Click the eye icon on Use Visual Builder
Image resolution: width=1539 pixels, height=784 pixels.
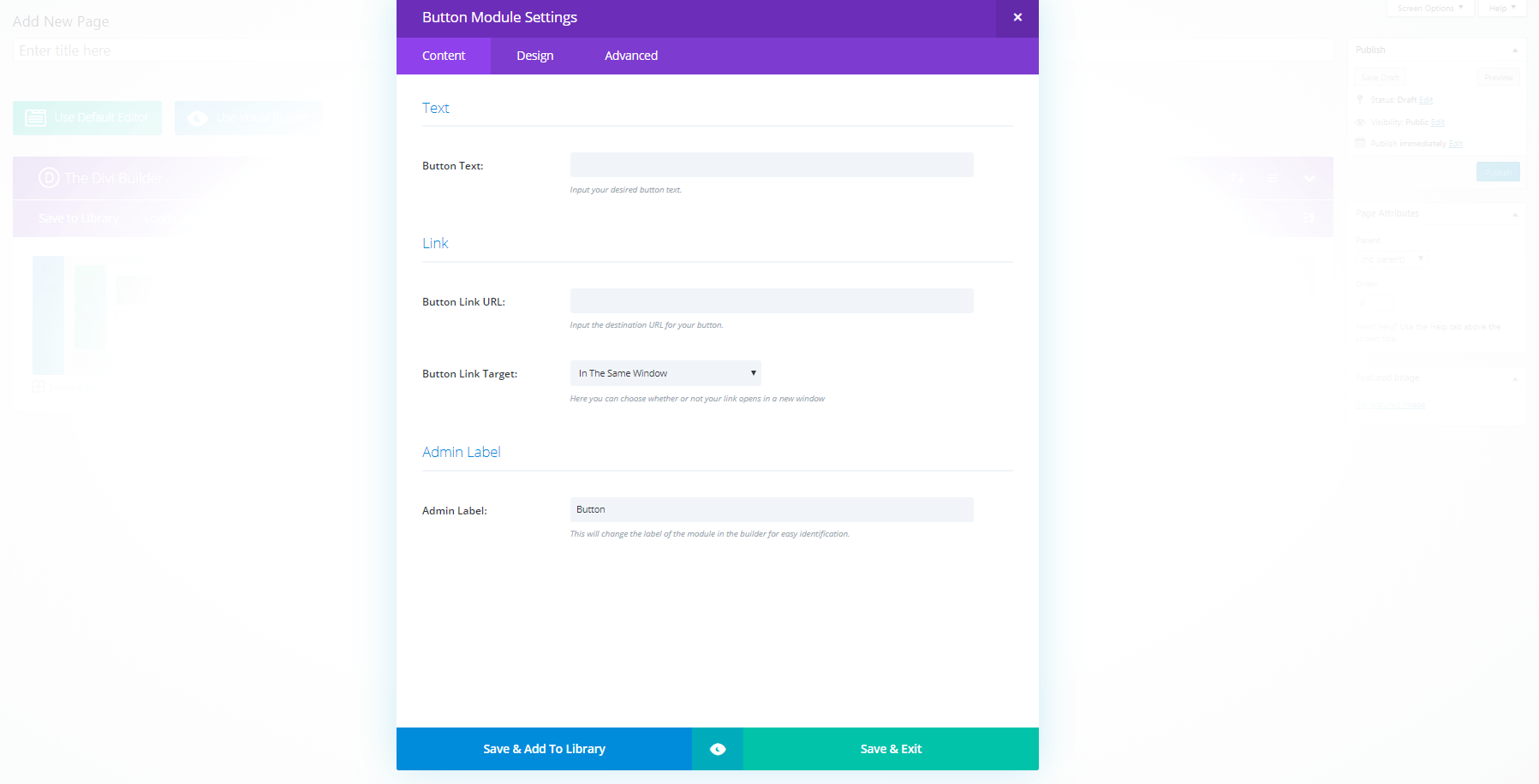coord(197,117)
